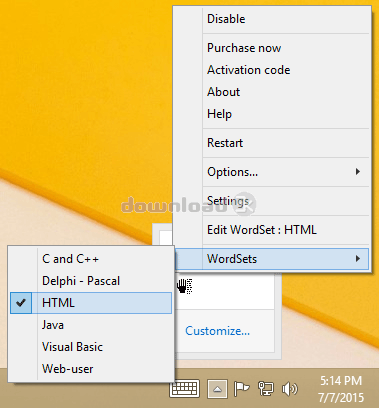
Task: Open the Customize... link in tray overflow
Action: click(x=217, y=331)
